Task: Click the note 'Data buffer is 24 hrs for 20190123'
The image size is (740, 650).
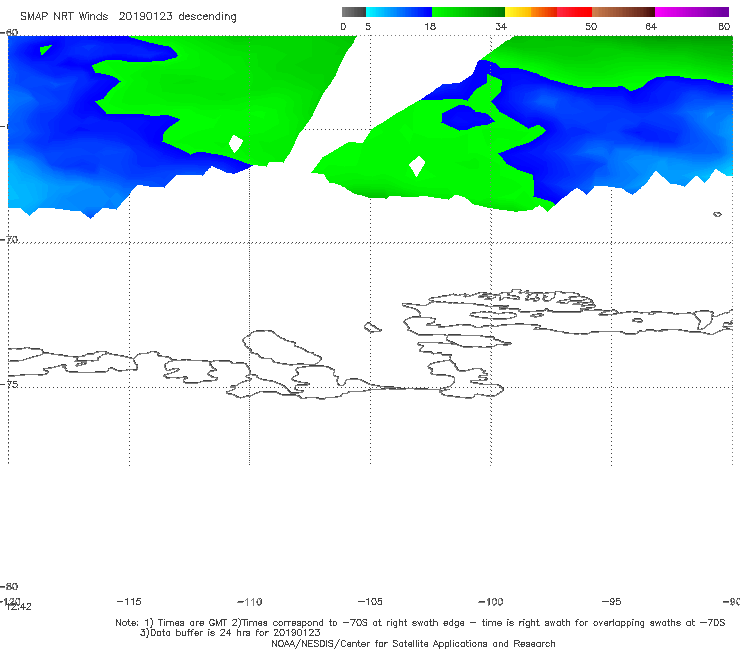Action: (230, 633)
